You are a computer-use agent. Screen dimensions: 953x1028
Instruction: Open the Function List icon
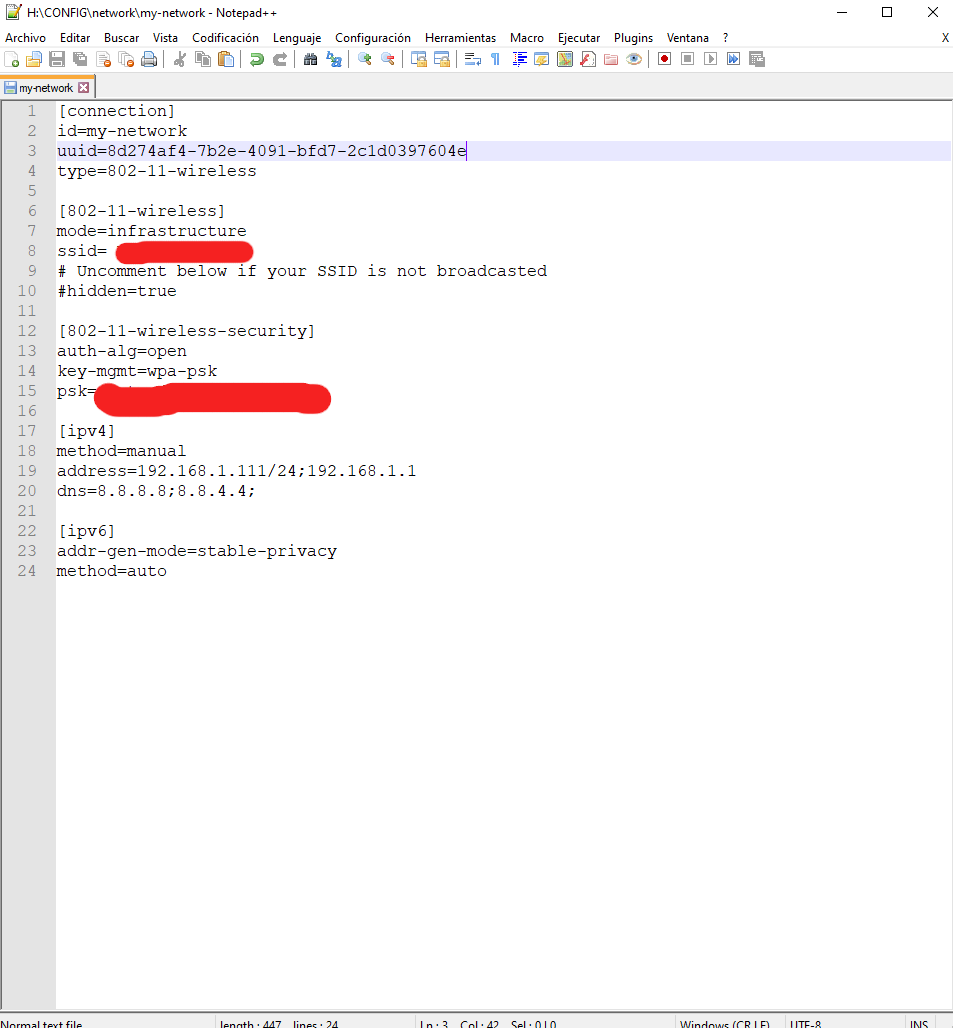(588, 60)
